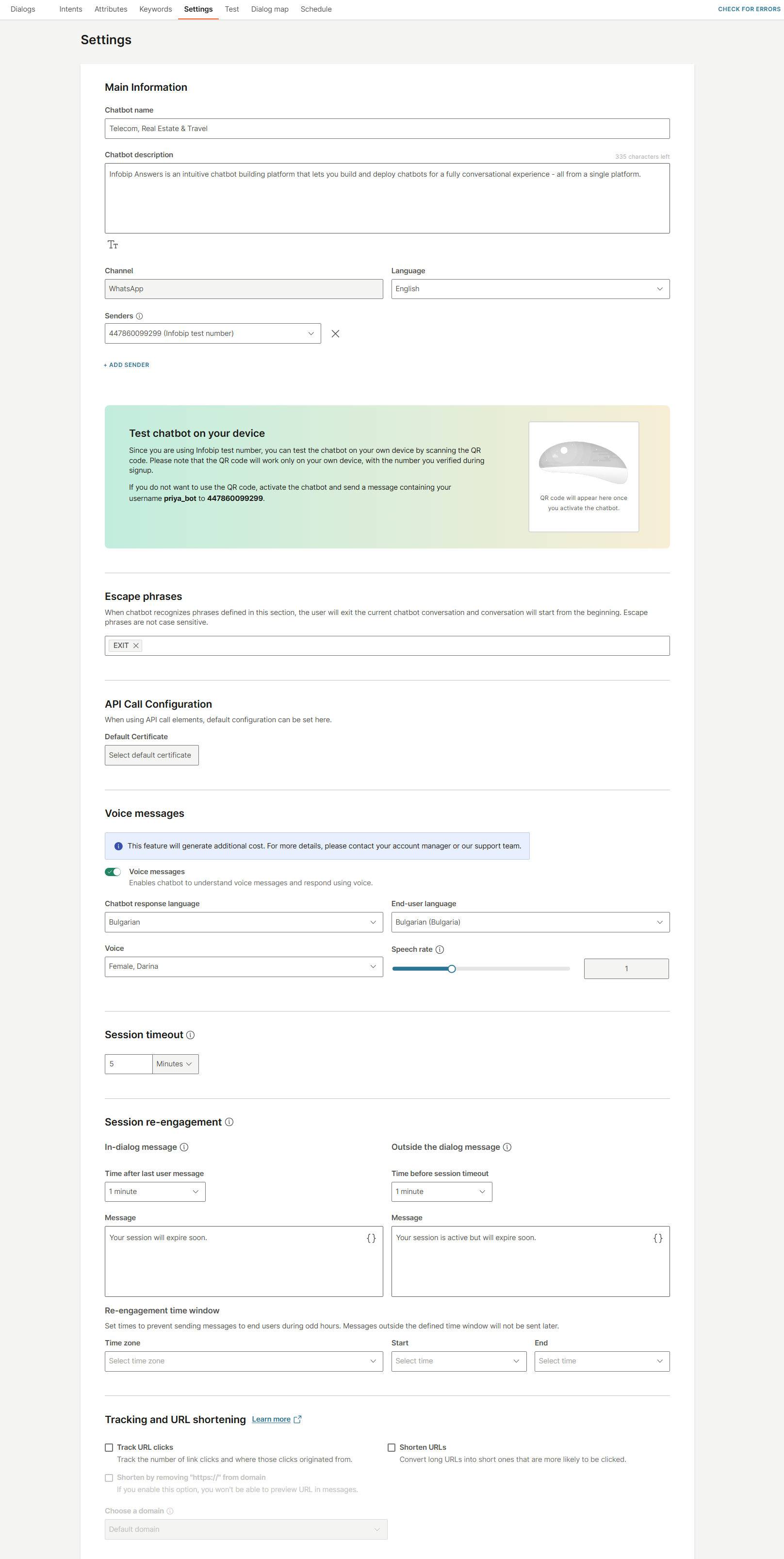The image size is (784, 1559).
Task: Click the text formatting icon below chatbot description
Action: pyautogui.click(x=113, y=245)
